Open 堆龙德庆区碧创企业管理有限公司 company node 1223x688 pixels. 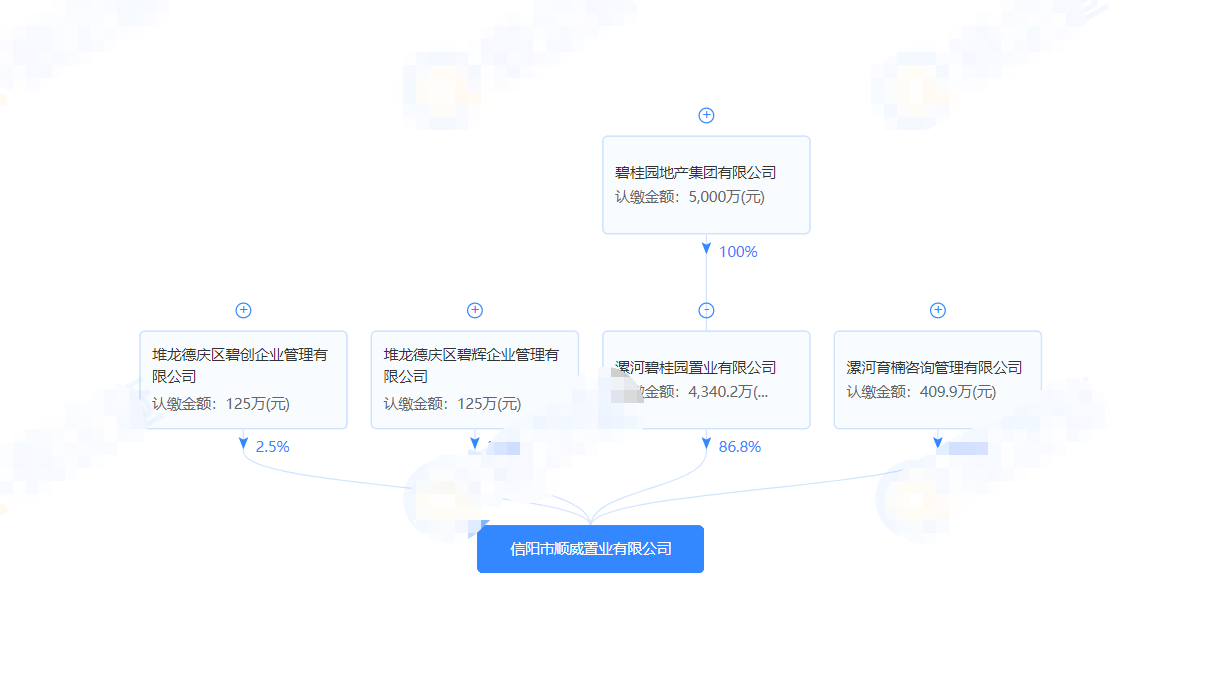click(243, 380)
